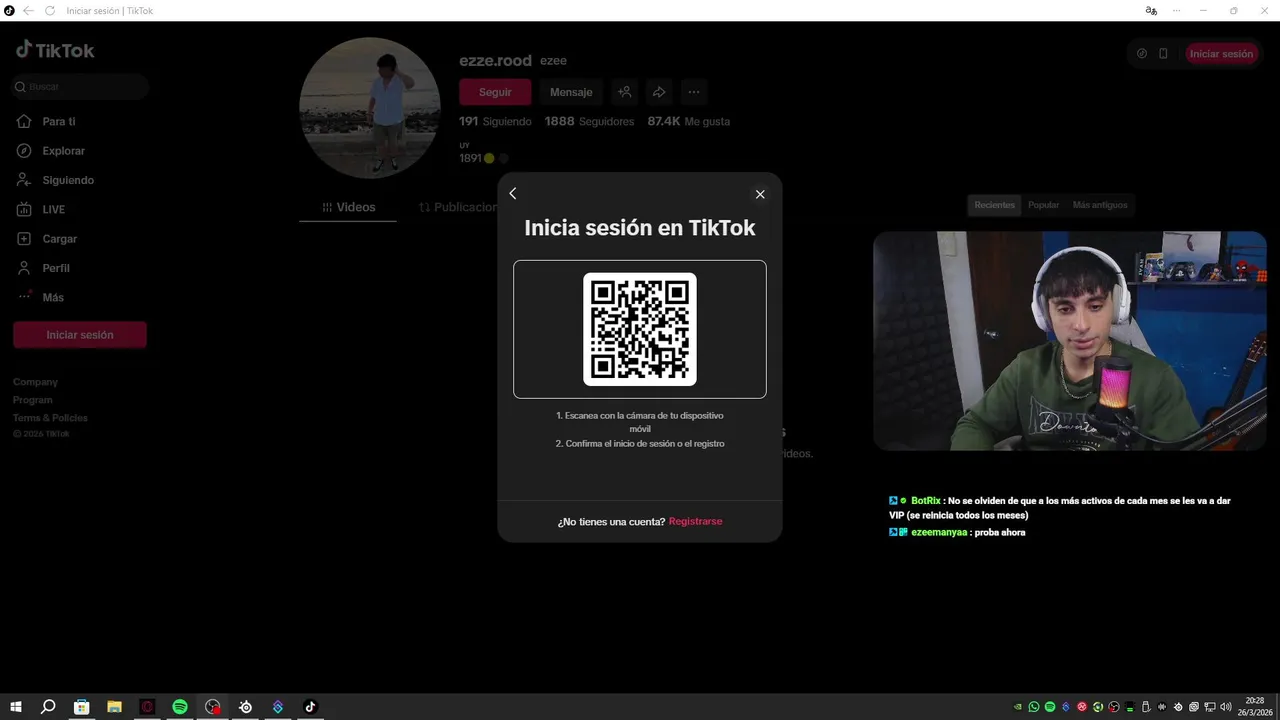Sort videos by Recientes

point(995,205)
